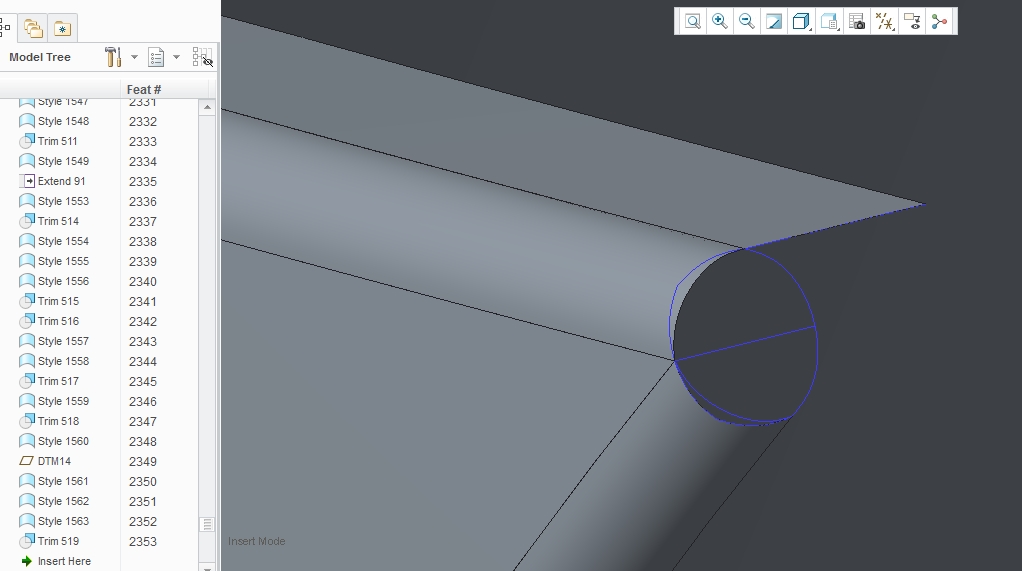
Task: Open Model Tree settings hammer icon
Action: (113, 57)
